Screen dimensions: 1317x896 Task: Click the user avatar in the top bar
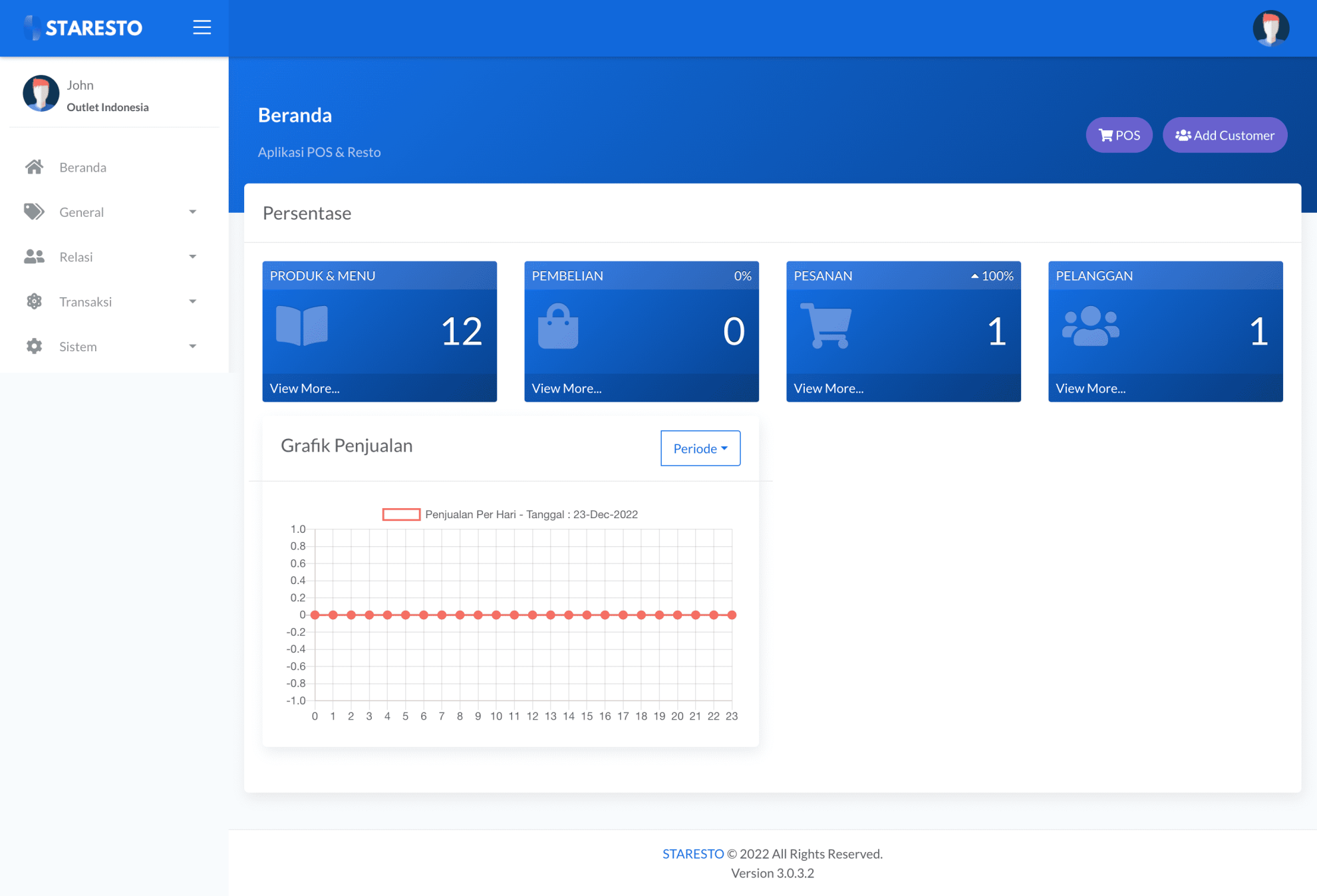pos(1270,28)
